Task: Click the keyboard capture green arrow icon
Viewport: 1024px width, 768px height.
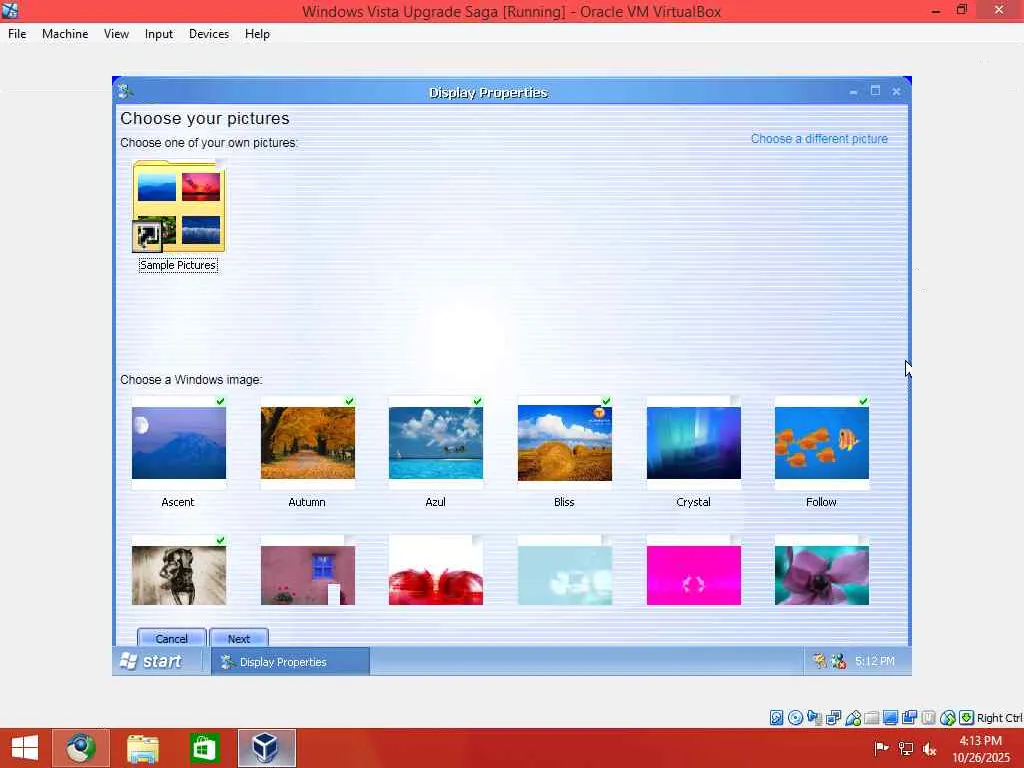Action: tap(967, 718)
